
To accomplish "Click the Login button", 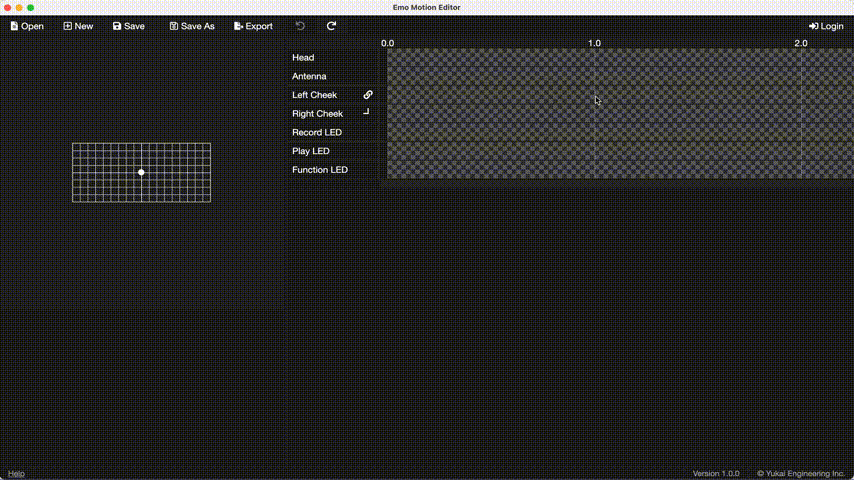I will pos(826,26).
